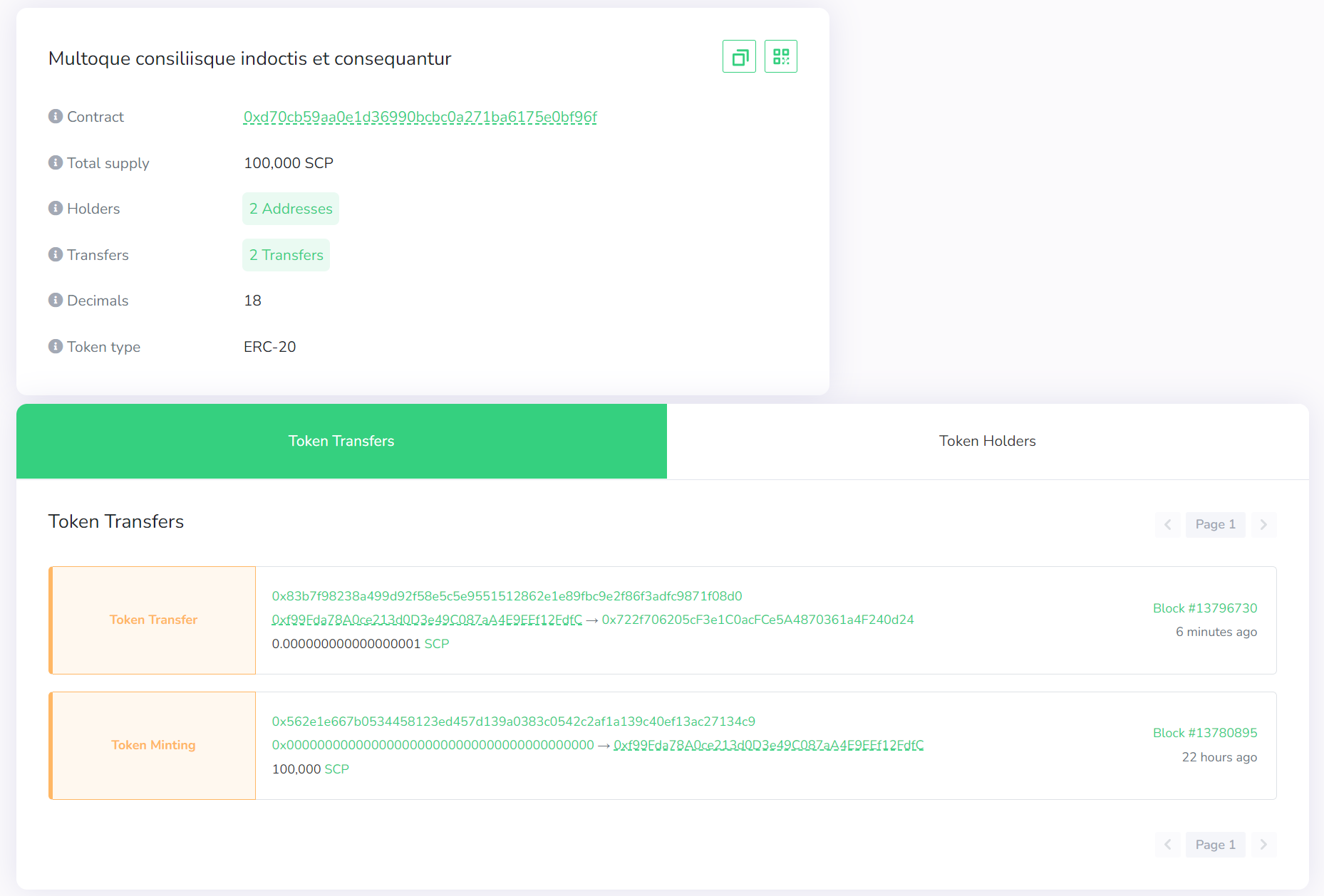Go to previous page in top pagination

tap(1168, 524)
